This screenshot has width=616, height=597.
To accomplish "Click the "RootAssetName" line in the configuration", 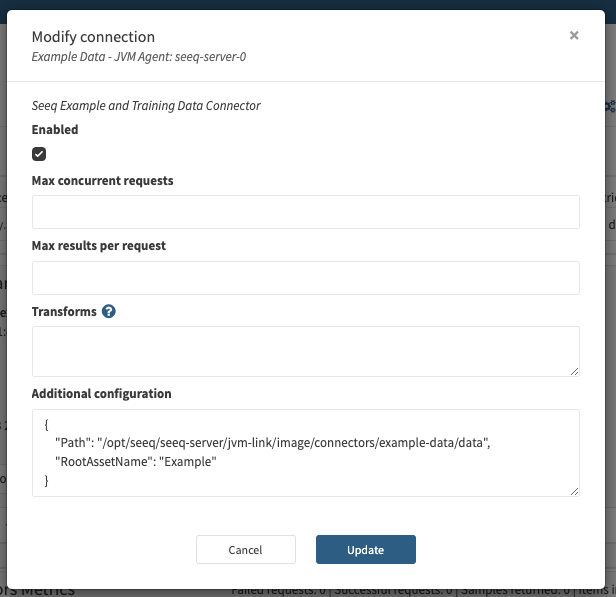I will (x=136, y=462).
